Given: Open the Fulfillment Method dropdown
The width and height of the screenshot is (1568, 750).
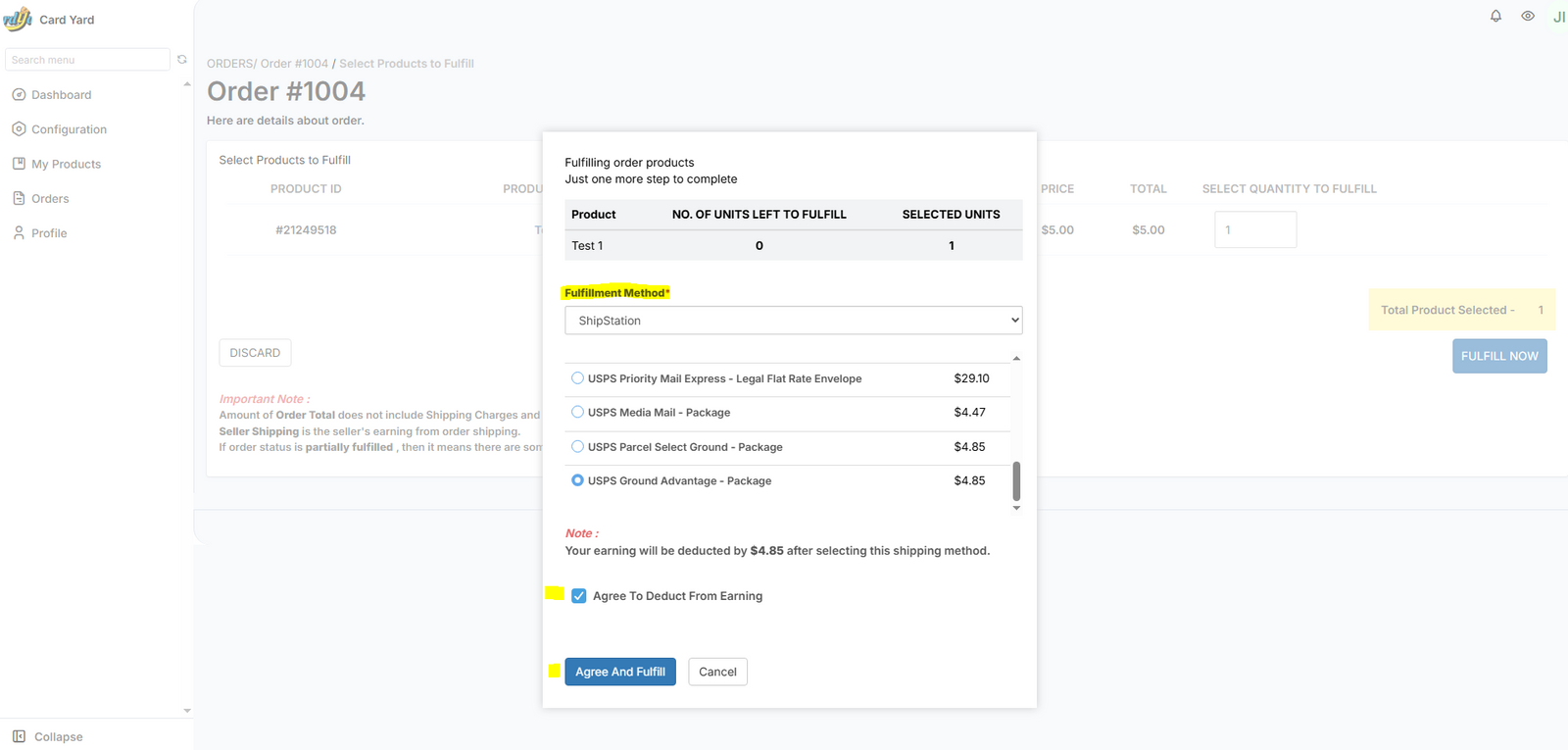Looking at the screenshot, I should [x=793, y=321].
